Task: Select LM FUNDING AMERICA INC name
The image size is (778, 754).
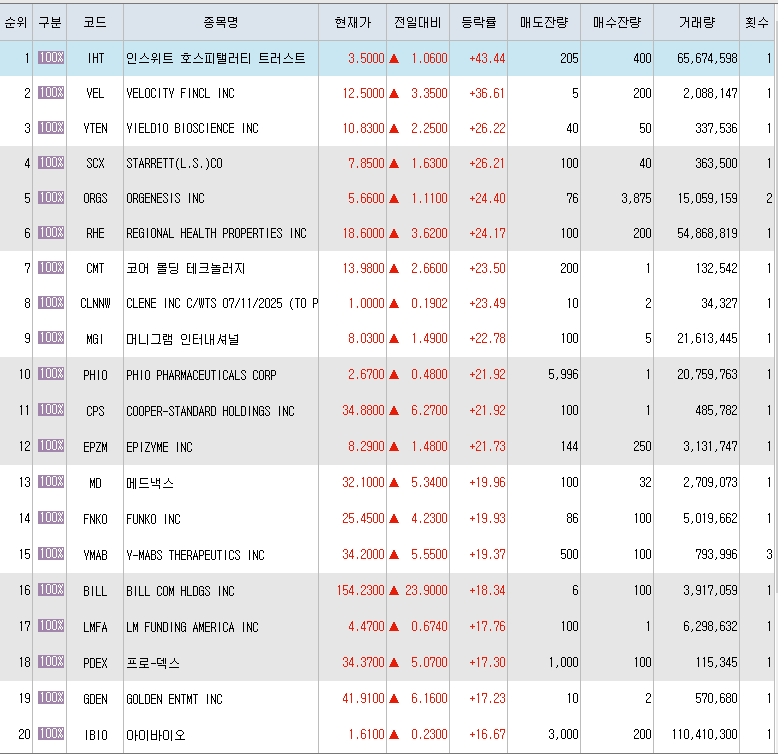Action: pyautogui.click(x=192, y=627)
